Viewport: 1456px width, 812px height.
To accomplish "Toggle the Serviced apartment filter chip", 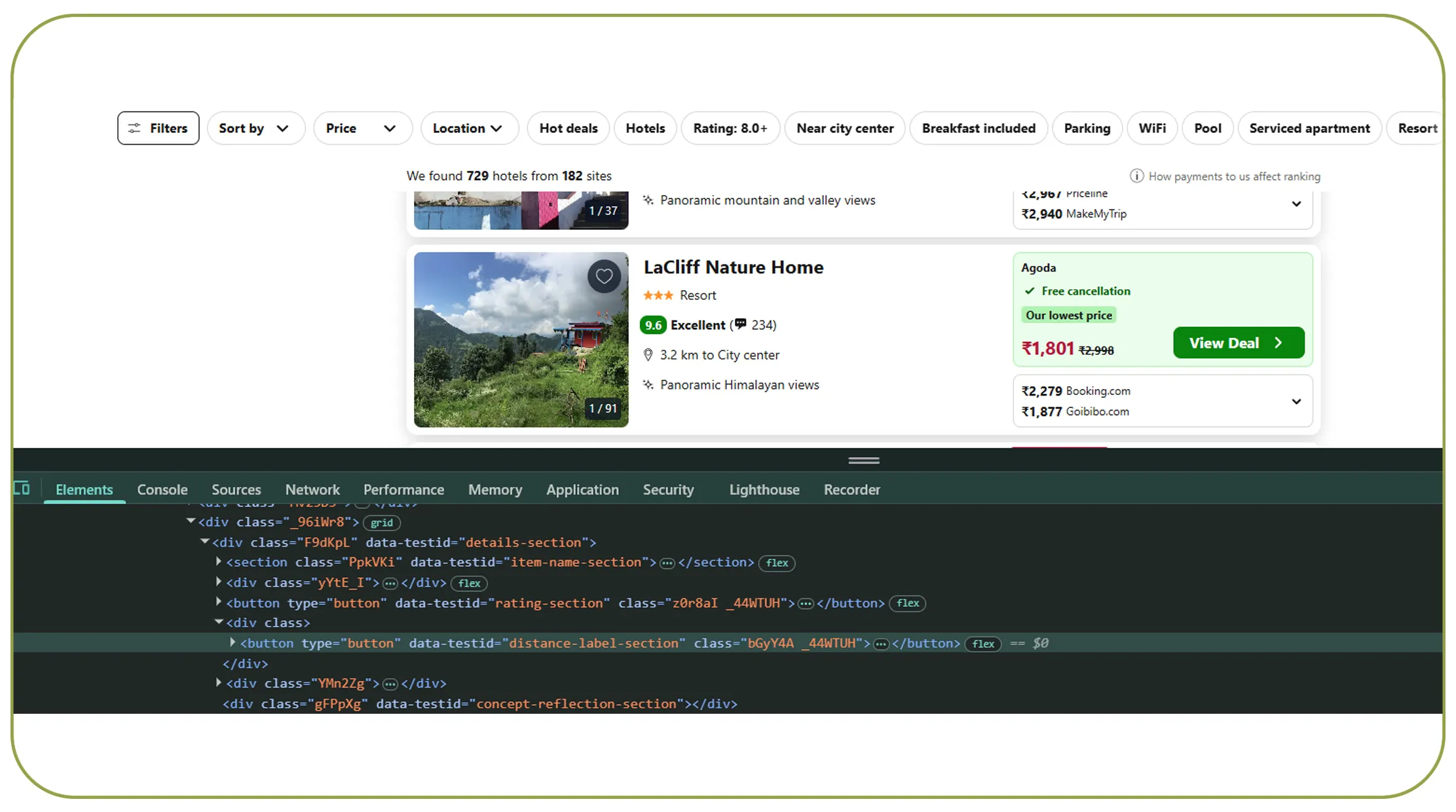I will pos(1309,128).
